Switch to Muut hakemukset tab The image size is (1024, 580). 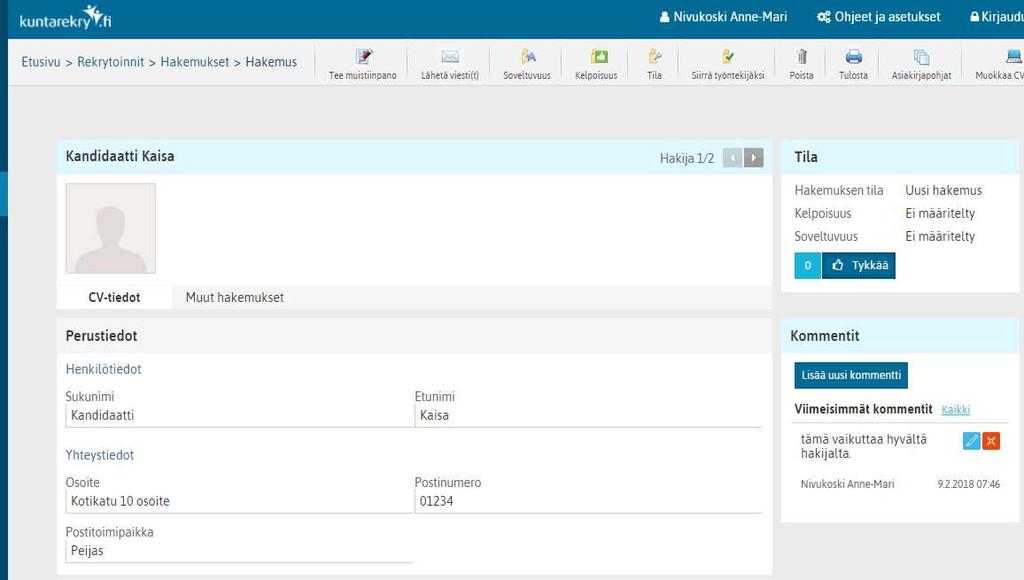(234, 297)
